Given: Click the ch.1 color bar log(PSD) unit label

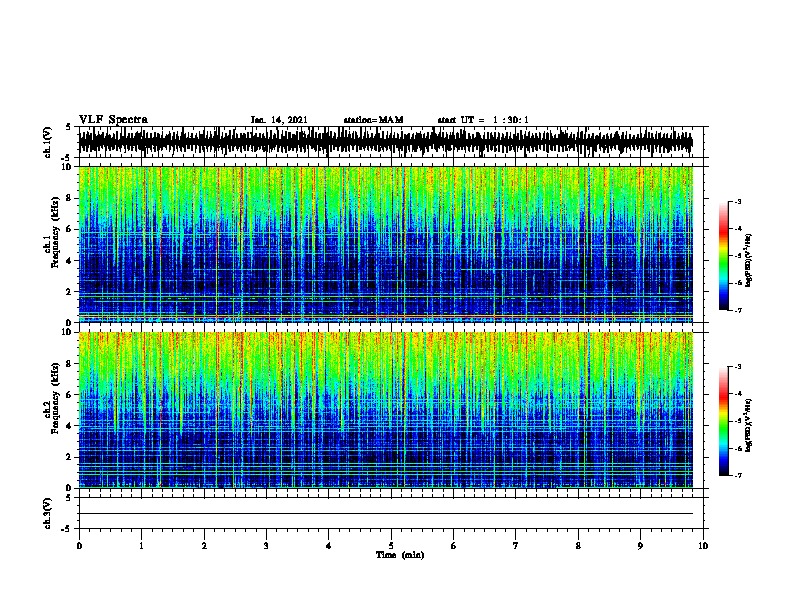Looking at the screenshot, I should (x=749, y=261).
